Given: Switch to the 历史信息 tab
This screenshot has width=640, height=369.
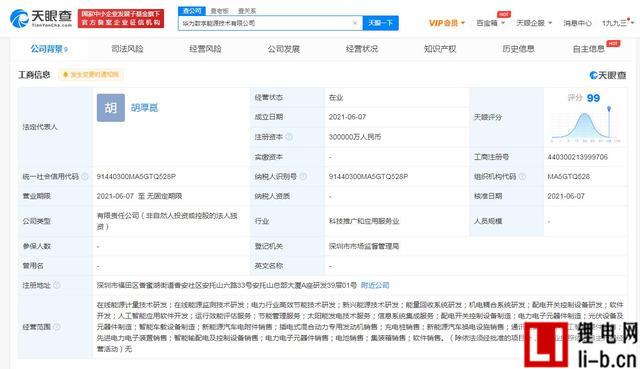Looking at the screenshot, I should tap(518, 49).
